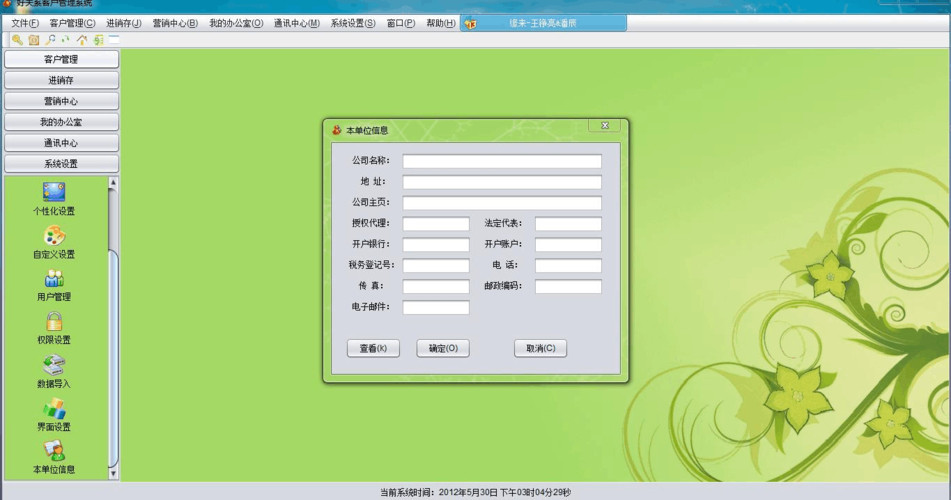
Task: Click the icon next to 缘来-王铮亮&潘辰
Action: 470,24
